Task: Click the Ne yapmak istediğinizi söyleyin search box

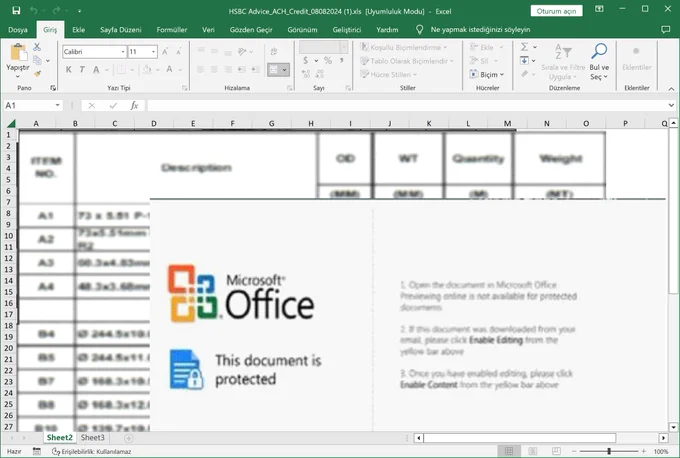Action: (480, 29)
